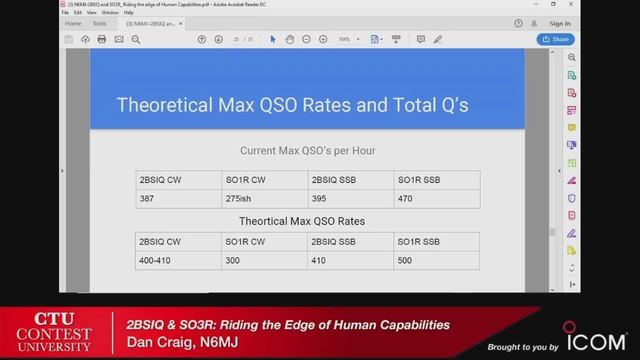Open the Window menu
This screenshot has height=360, width=640.
pos(110,13)
